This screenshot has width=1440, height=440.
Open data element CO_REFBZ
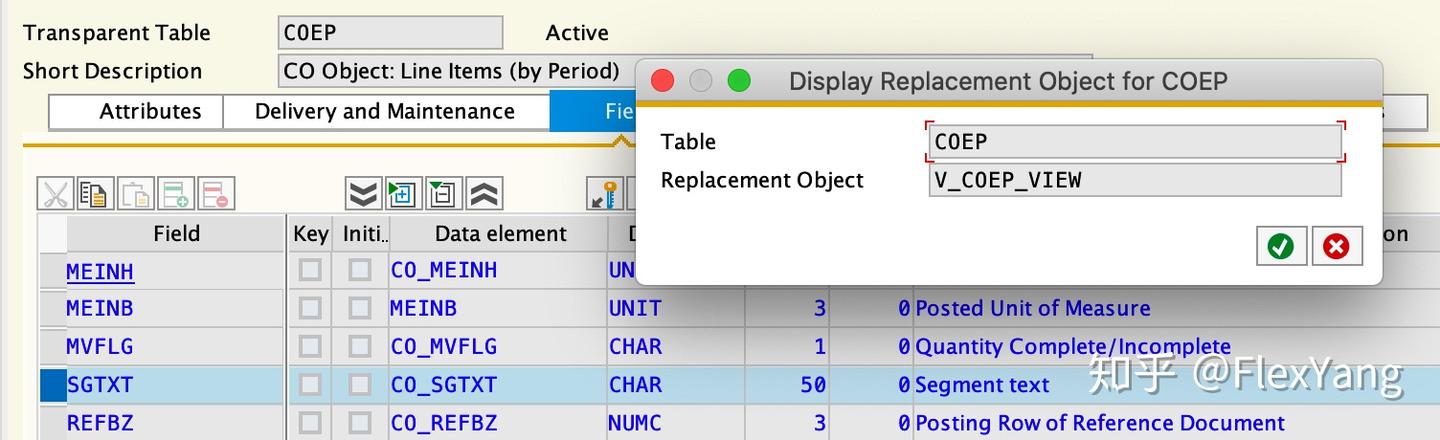pyautogui.click(x=444, y=423)
